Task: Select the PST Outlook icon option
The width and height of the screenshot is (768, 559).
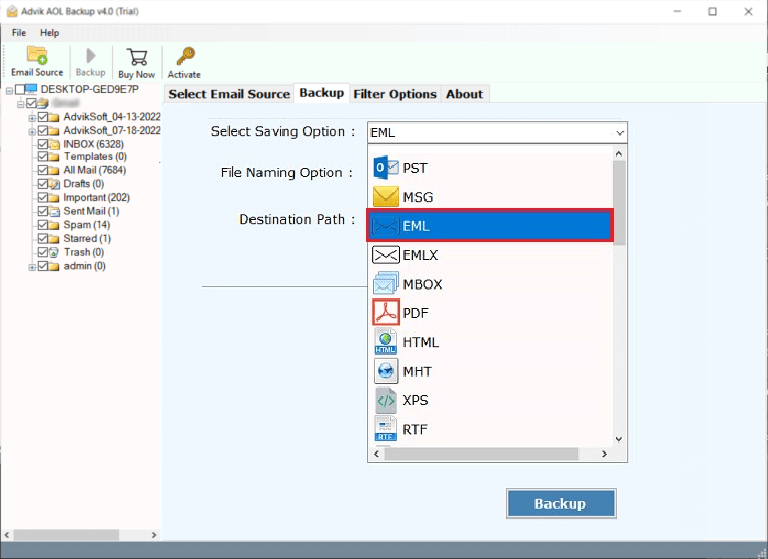Action: [385, 168]
